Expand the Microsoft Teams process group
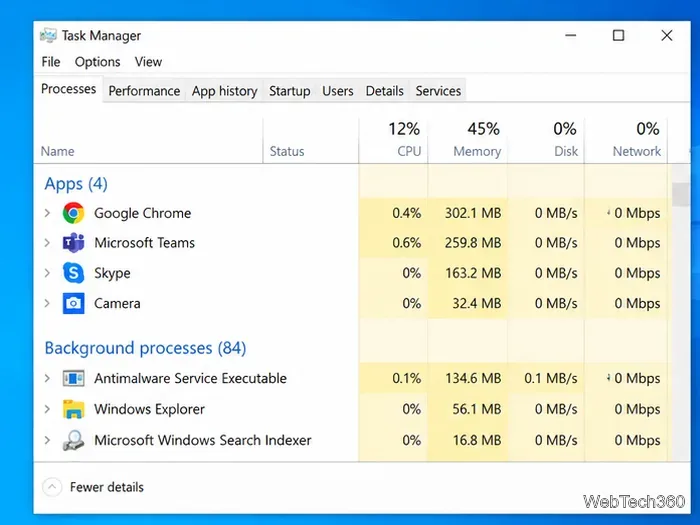The width and height of the screenshot is (700, 525). pos(47,243)
